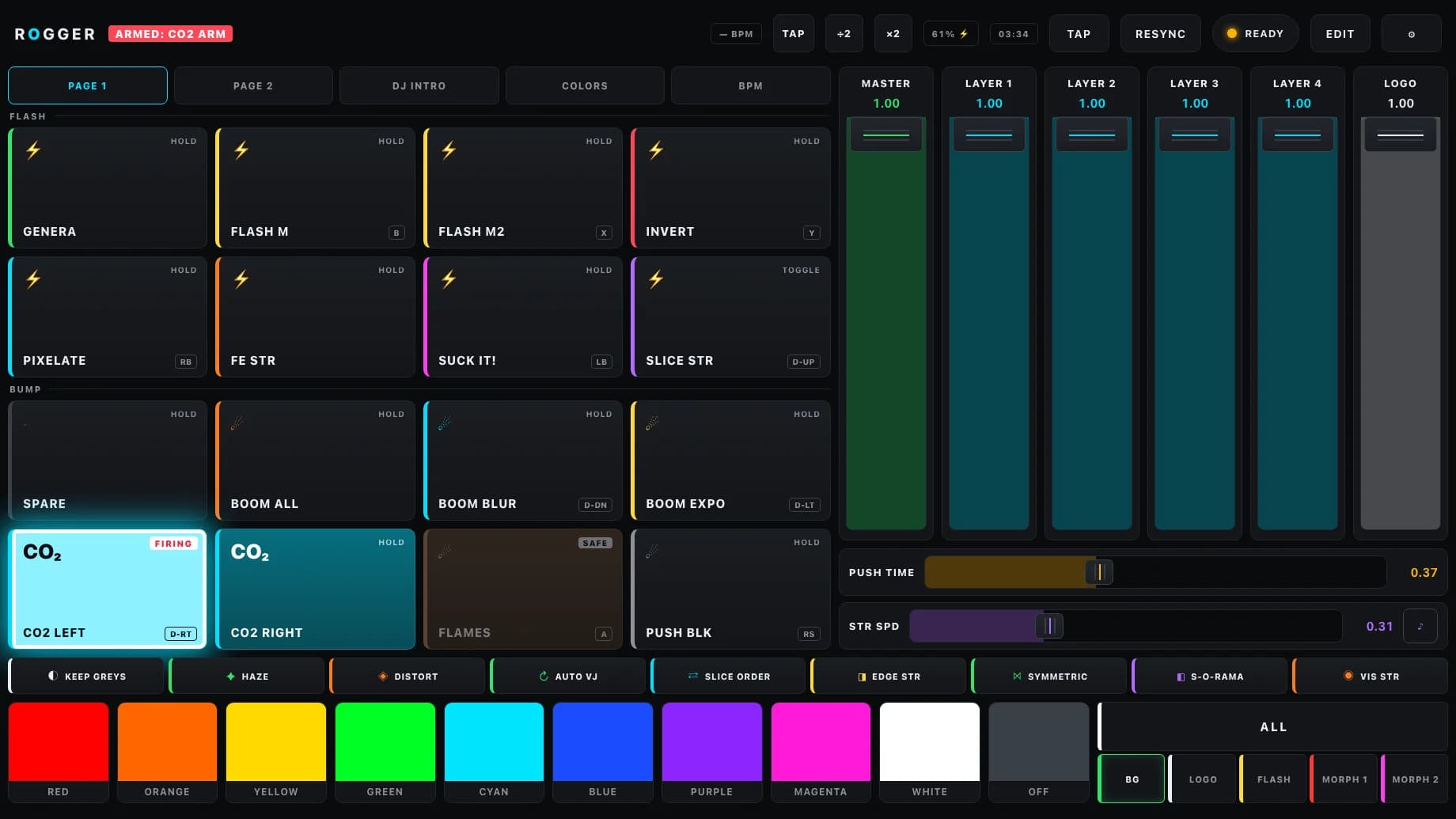Screen dimensions: 1456x819
Task: Trigger the GENERA flash pad
Action: [x=108, y=188]
